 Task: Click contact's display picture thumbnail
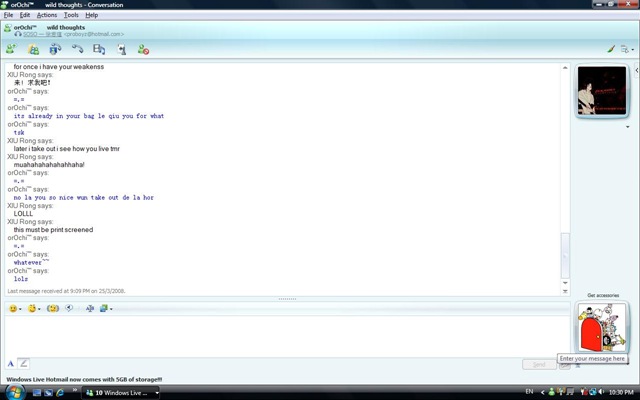pos(602,91)
